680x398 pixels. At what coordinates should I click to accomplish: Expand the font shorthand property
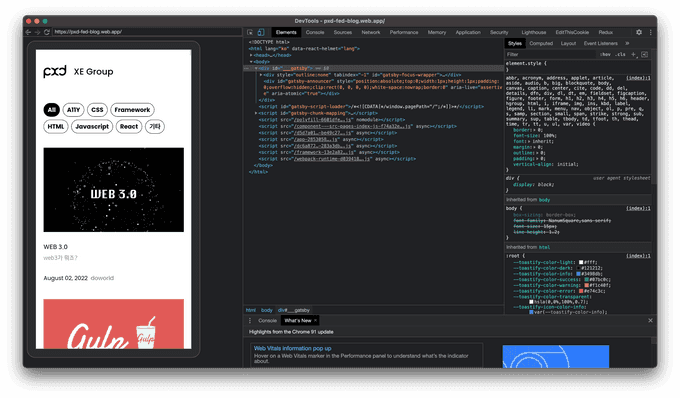528,141
